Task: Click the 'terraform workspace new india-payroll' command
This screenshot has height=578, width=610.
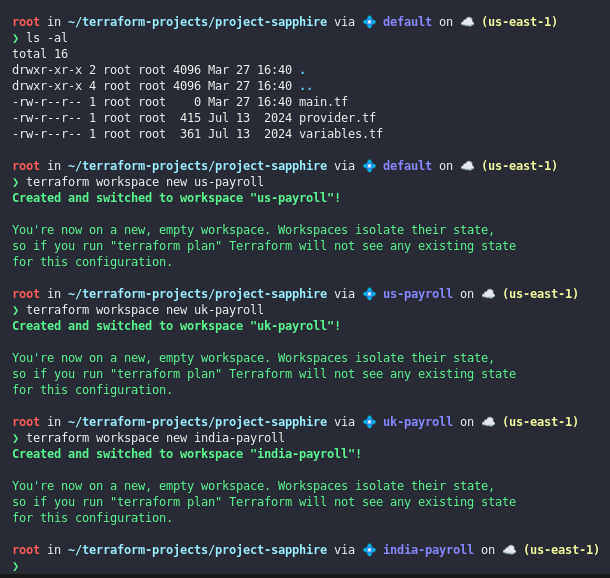Action: click(155, 438)
